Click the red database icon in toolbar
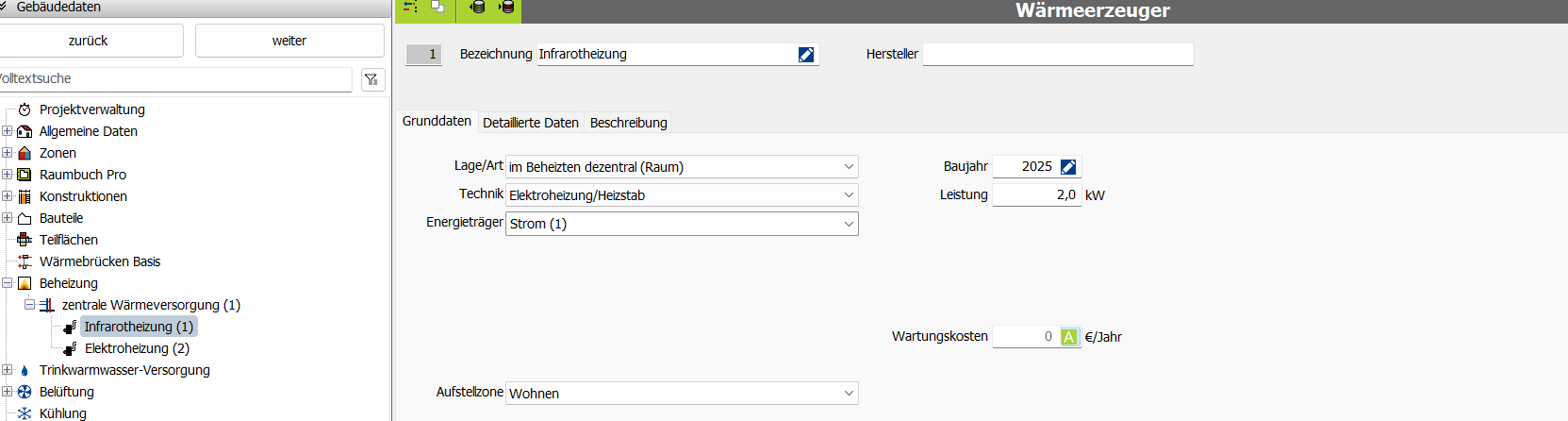 507,8
